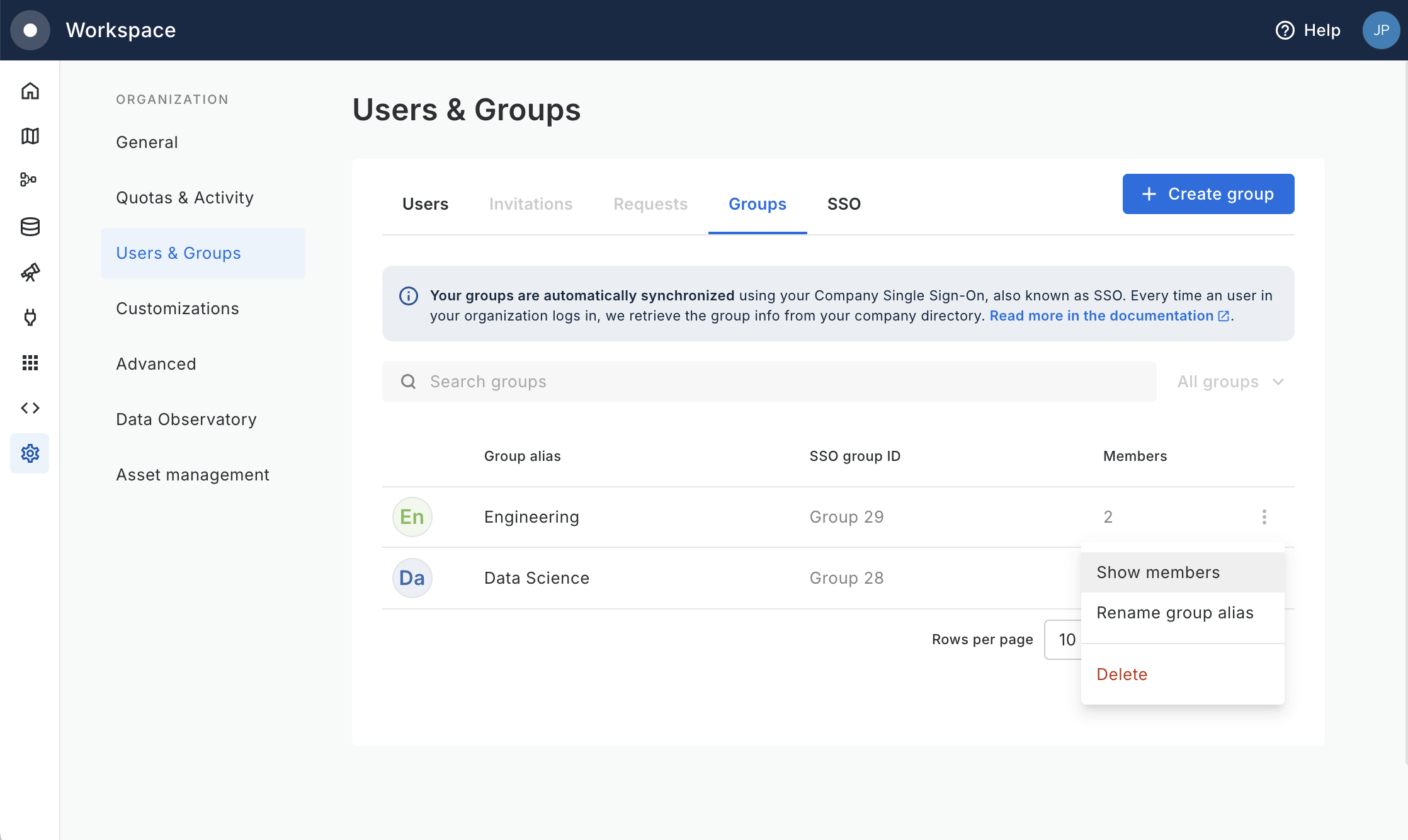Click the telescope Data Observatory icon
The width and height of the screenshot is (1408, 840).
[x=30, y=272]
